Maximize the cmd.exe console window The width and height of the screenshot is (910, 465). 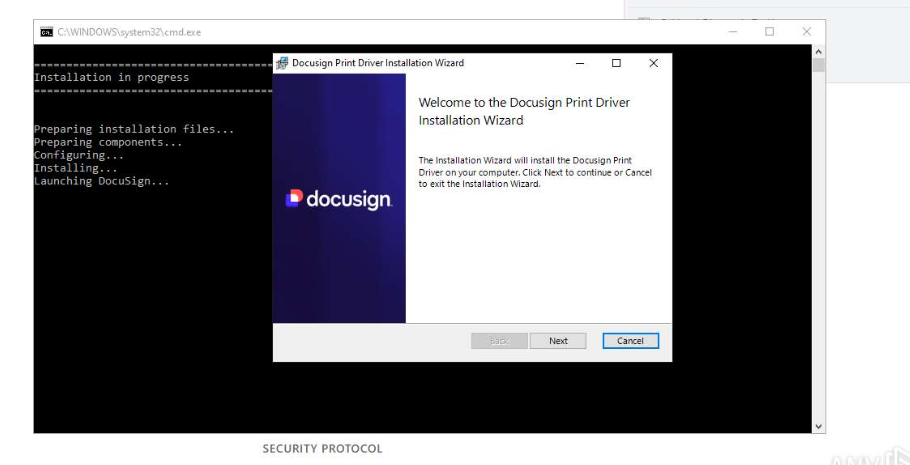(769, 32)
